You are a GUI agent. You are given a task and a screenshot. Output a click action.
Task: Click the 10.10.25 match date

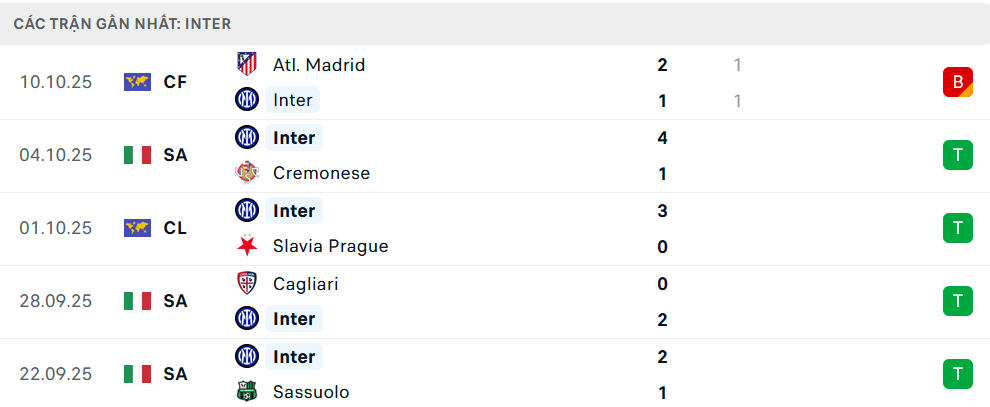56,82
